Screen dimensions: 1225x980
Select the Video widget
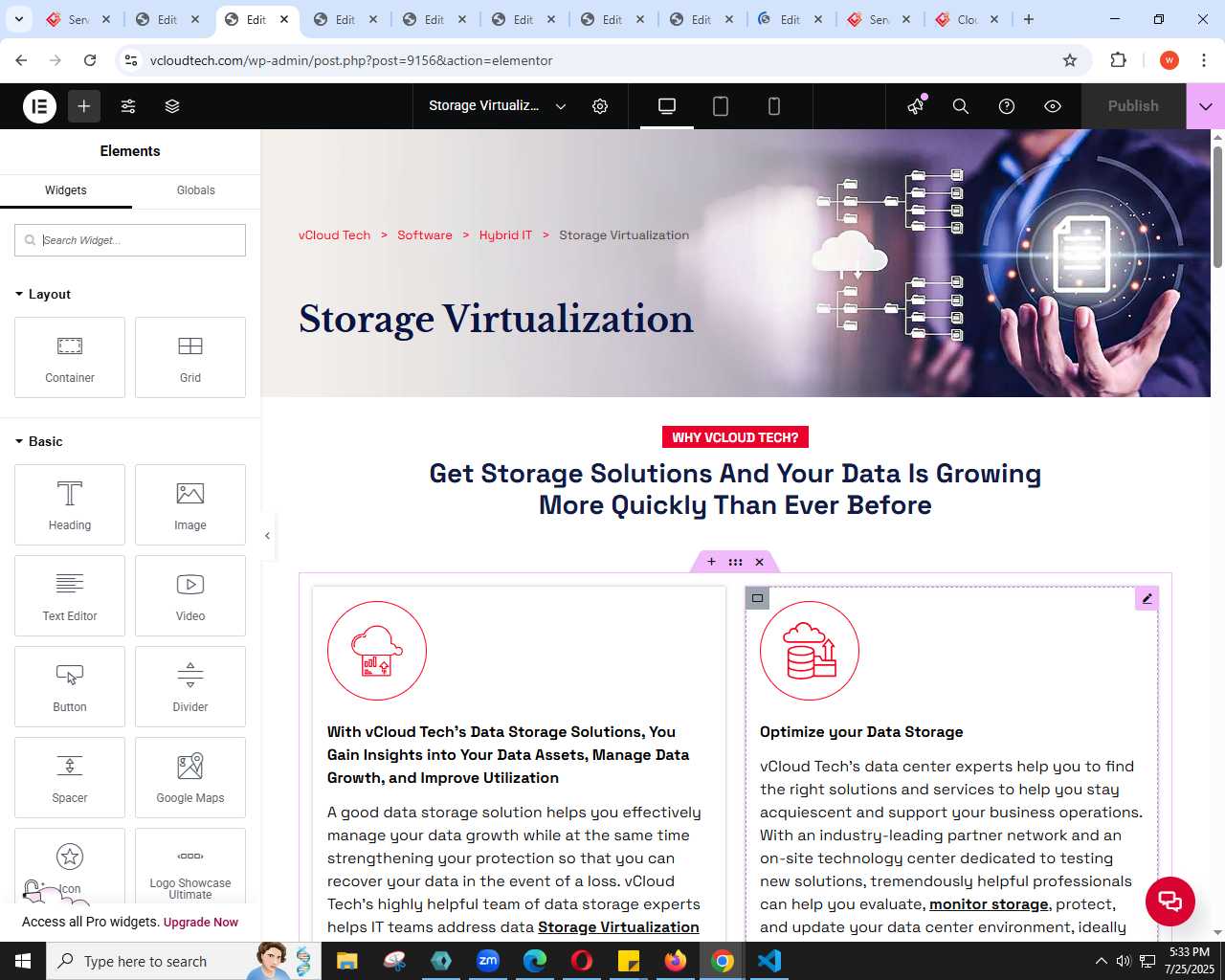tap(190, 595)
